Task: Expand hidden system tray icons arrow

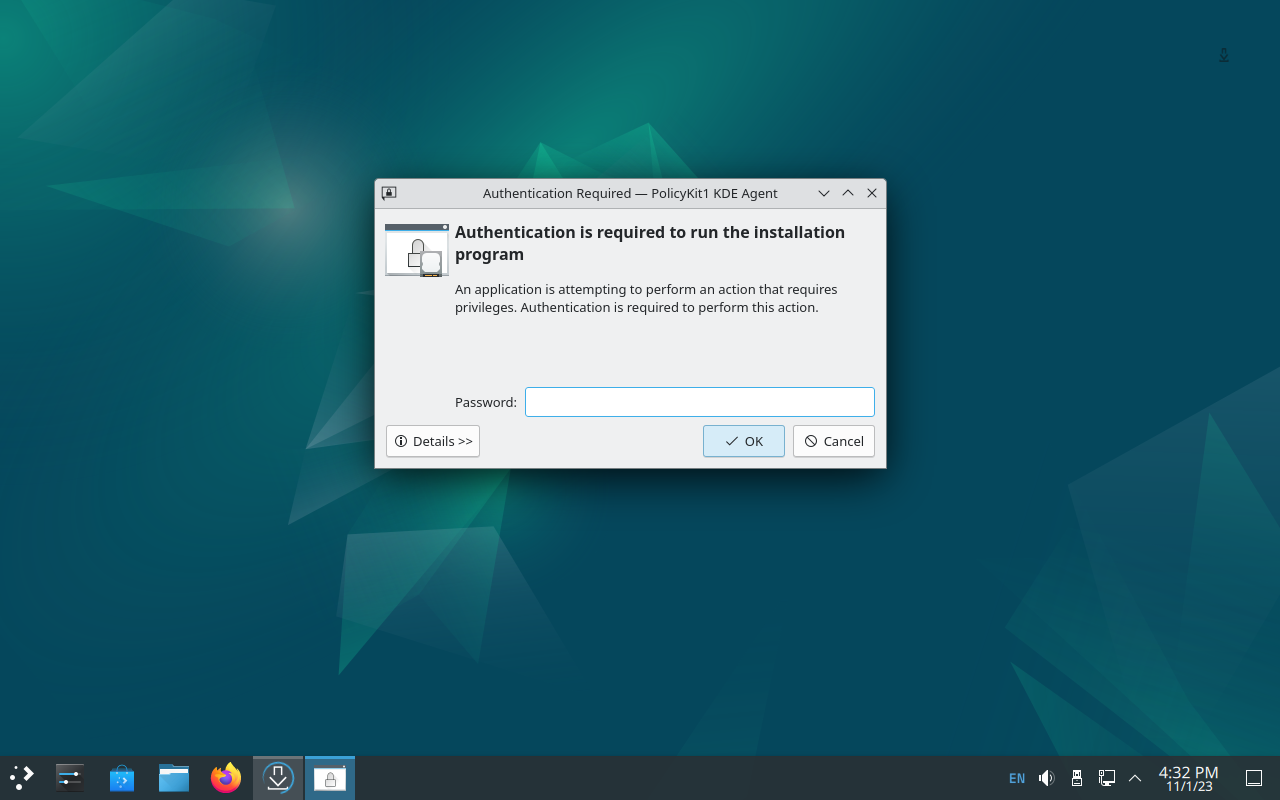Action: coord(1135,778)
